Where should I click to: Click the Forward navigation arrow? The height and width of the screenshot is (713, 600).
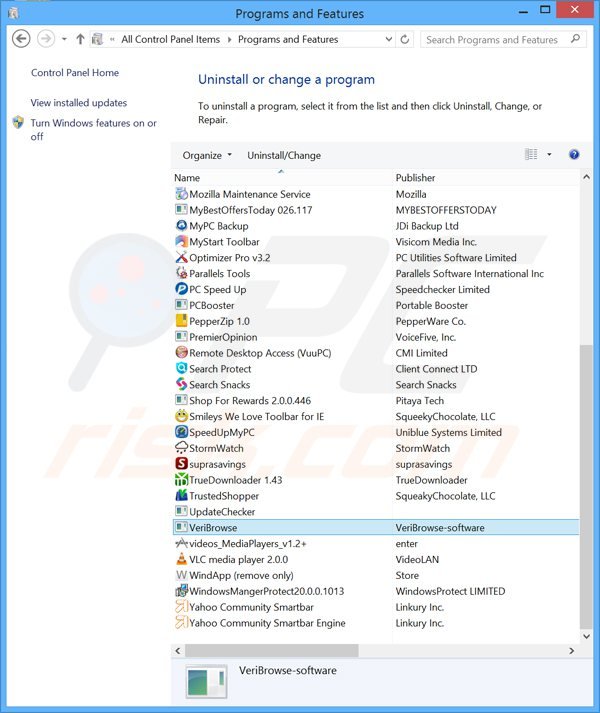(x=45, y=39)
